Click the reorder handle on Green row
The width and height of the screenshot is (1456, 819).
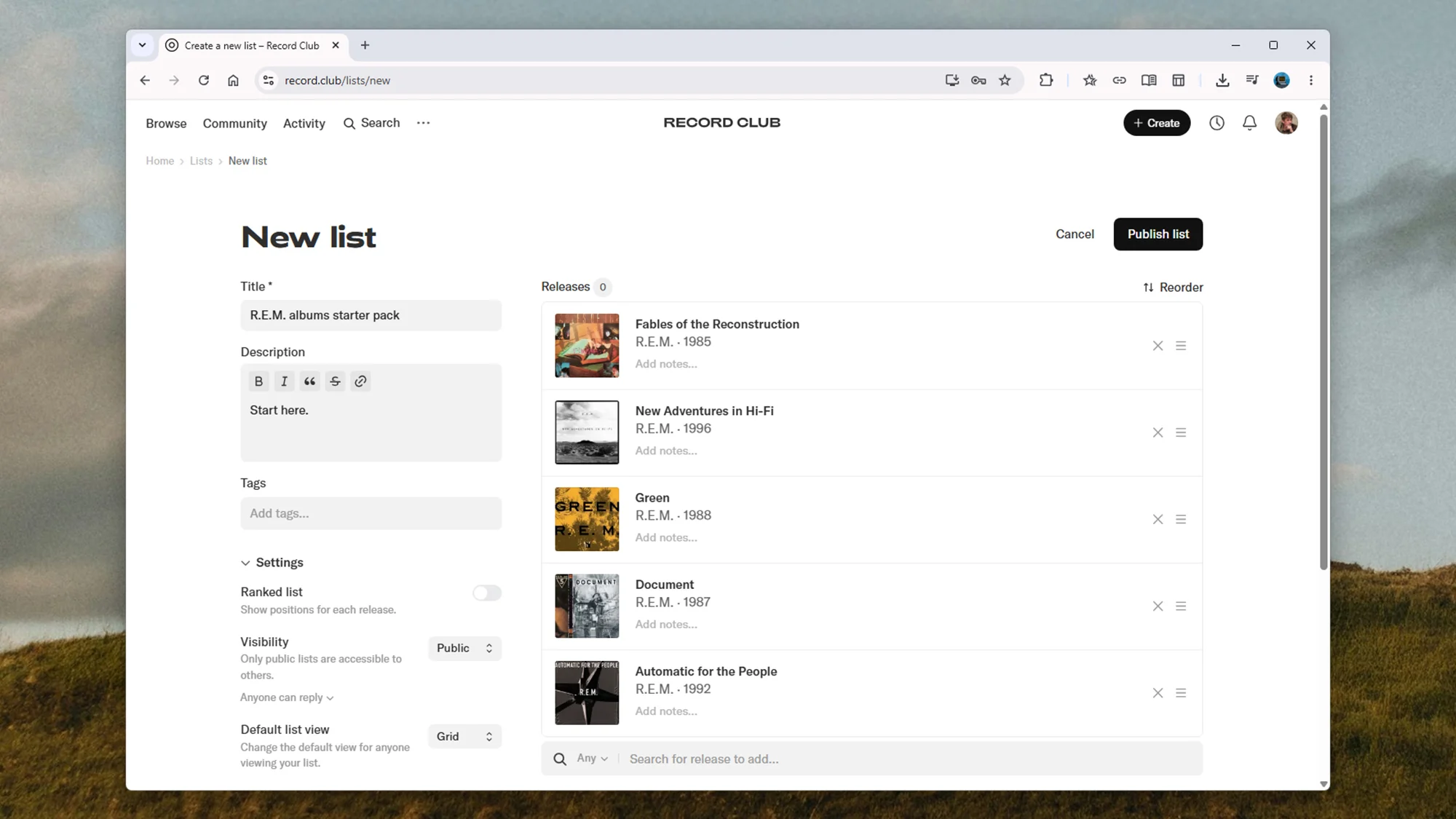point(1181,519)
